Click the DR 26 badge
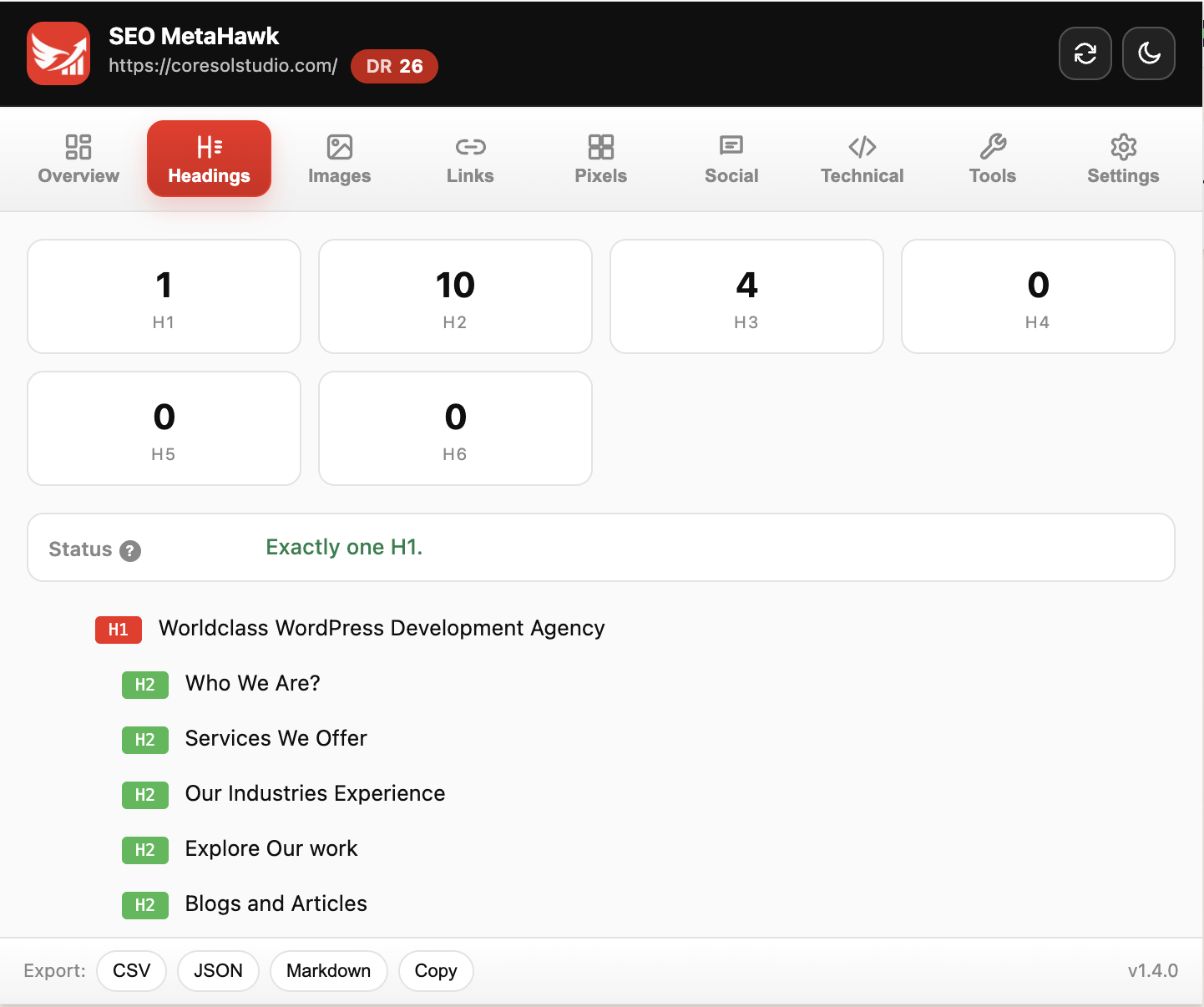Image resolution: width=1204 pixels, height=1007 pixels. tap(394, 66)
